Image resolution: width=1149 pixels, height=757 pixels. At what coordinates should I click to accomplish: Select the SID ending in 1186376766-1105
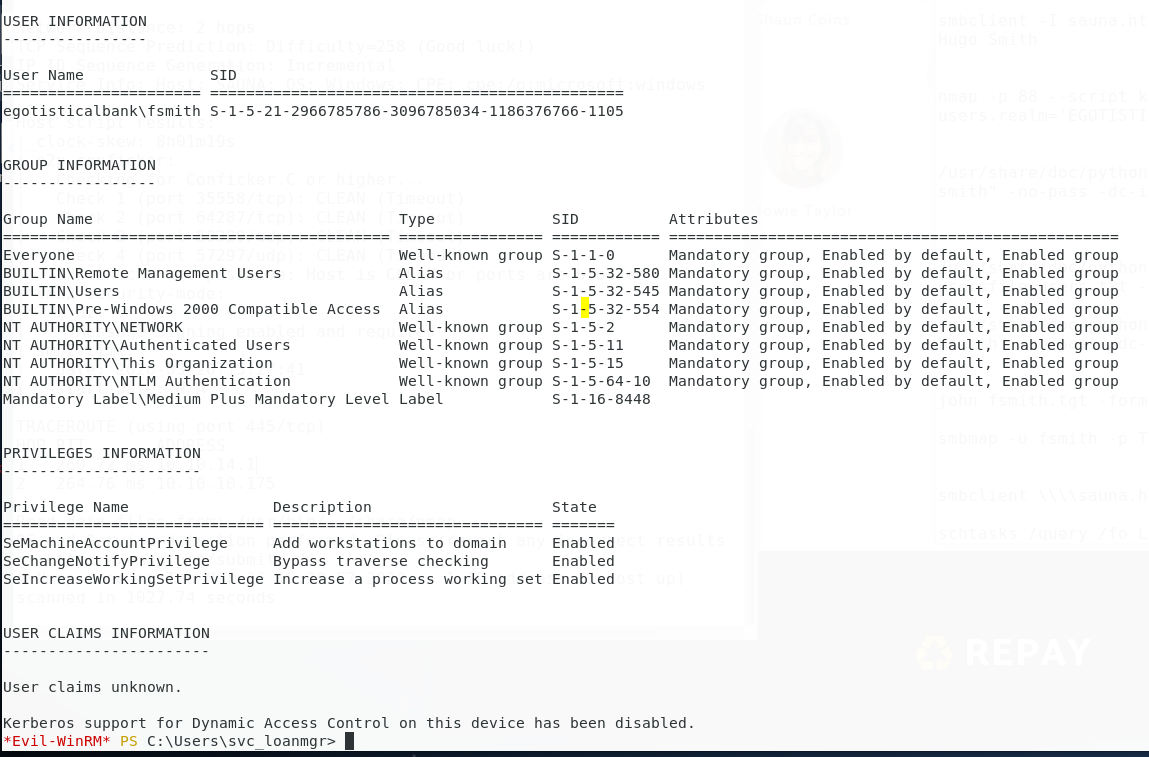[x=417, y=111]
